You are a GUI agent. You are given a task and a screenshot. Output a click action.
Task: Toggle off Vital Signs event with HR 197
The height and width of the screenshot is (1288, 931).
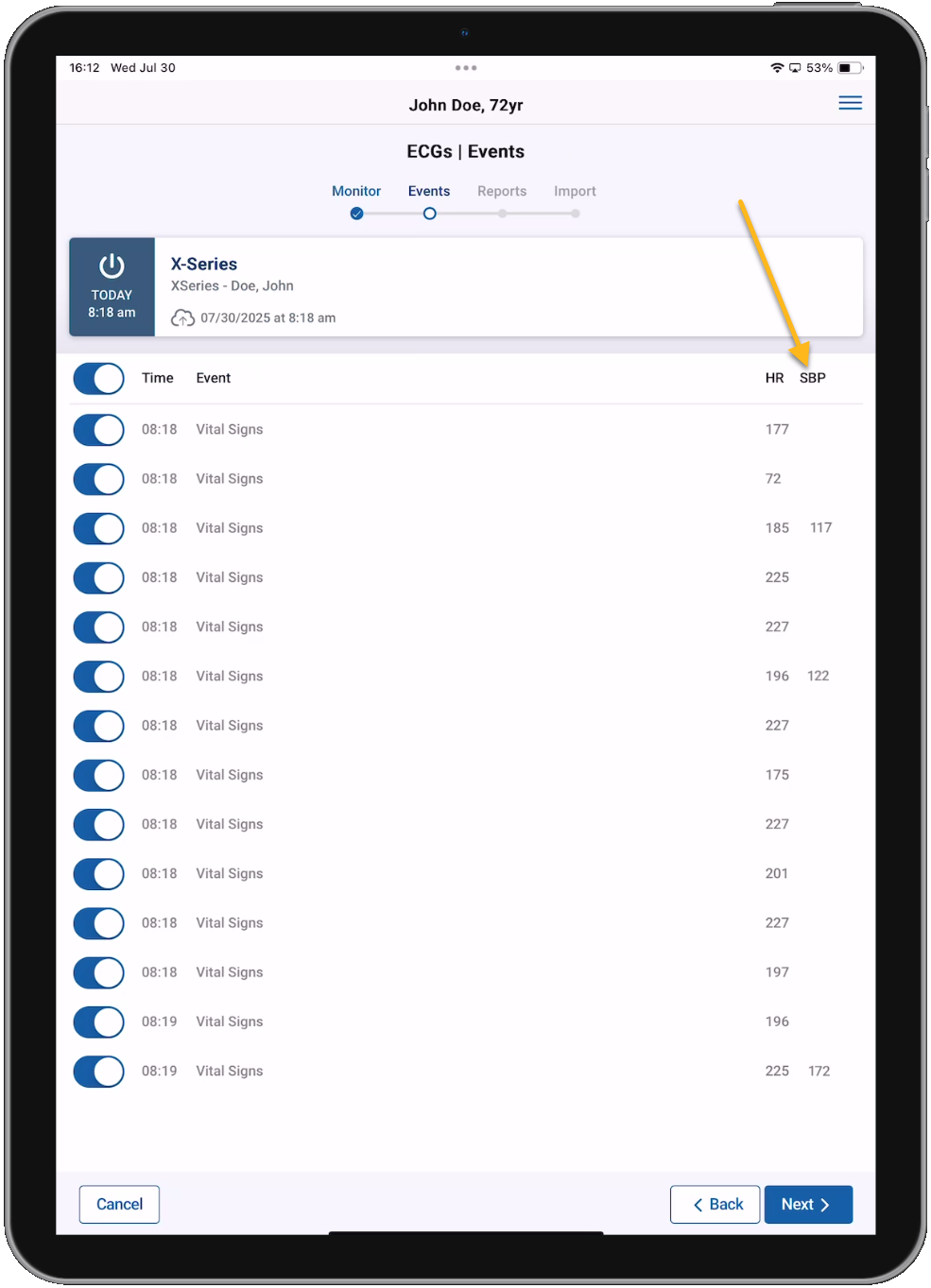pyautogui.click(x=98, y=972)
